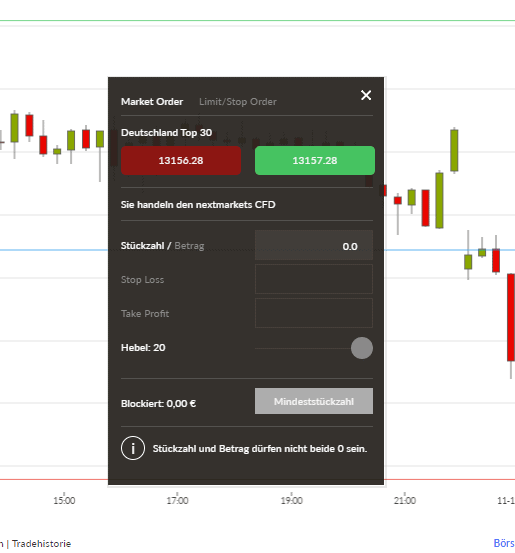515x553 pixels.
Task: Click the Stückzahl quantity input field
Action: tap(314, 245)
